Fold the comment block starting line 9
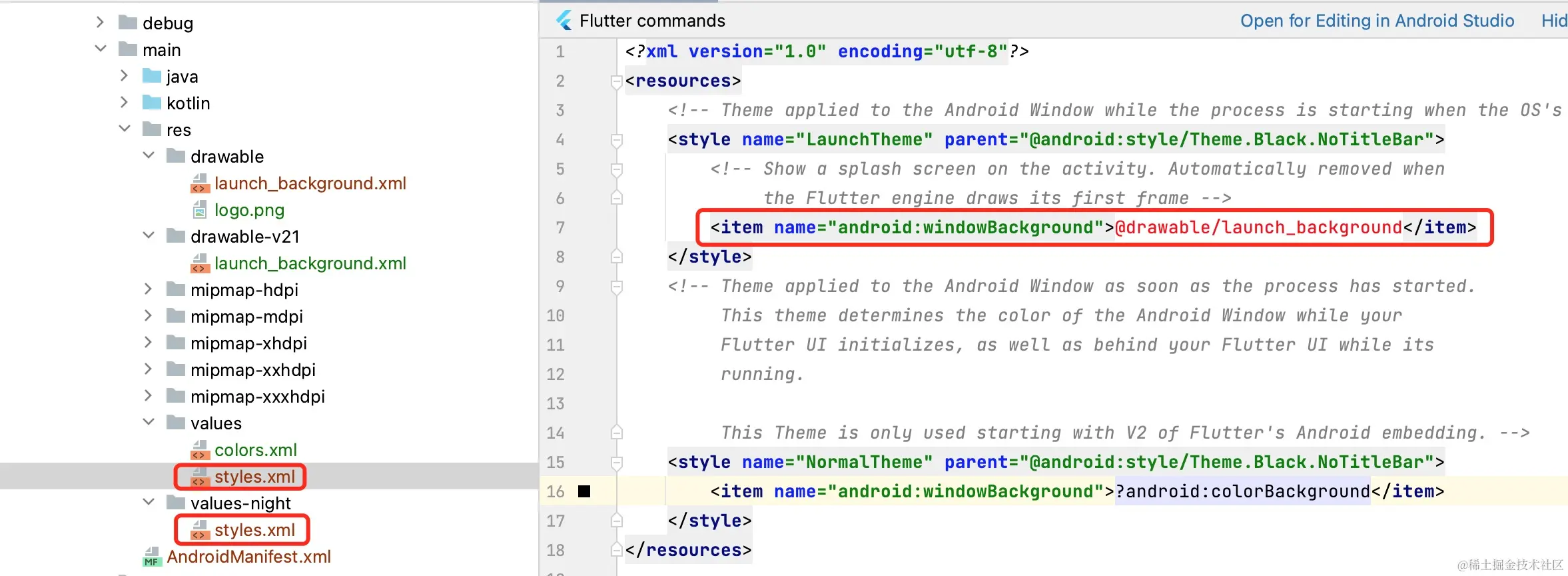 [x=617, y=287]
